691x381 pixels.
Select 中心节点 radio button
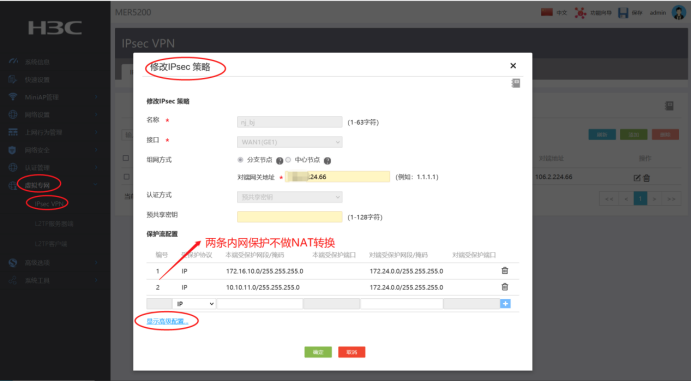288,160
